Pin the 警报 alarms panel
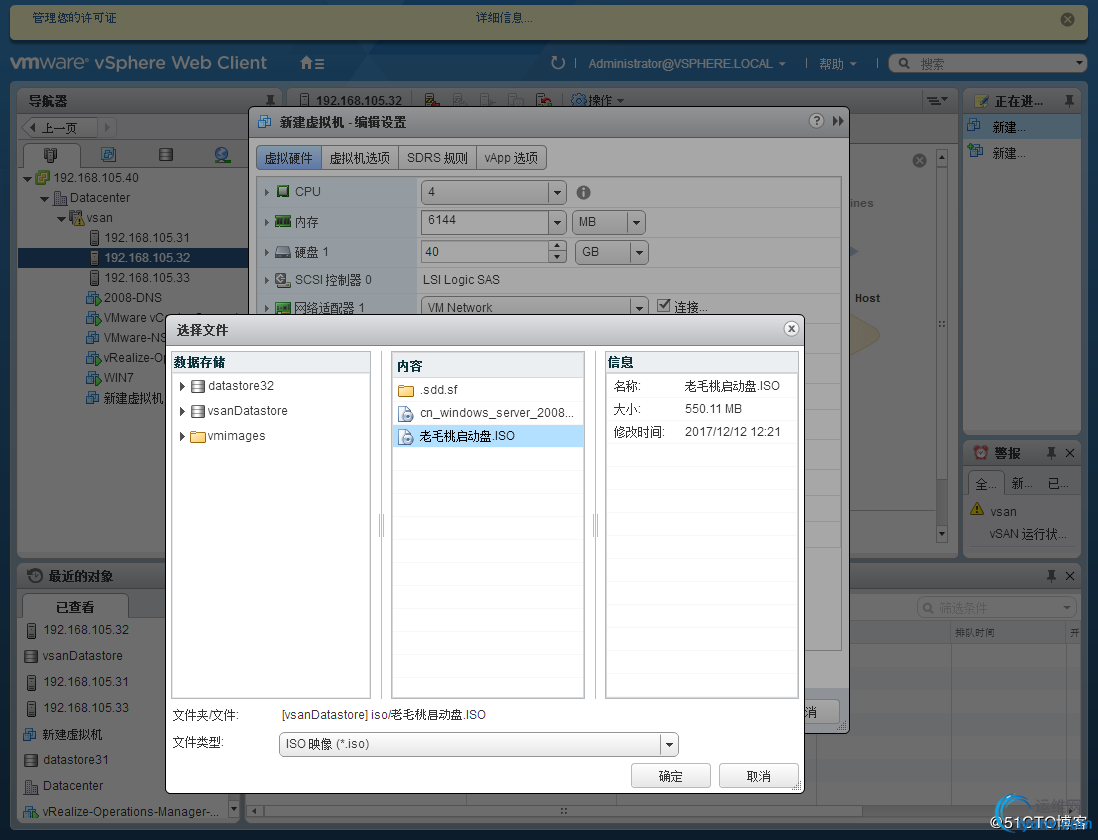 coord(1051,453)
